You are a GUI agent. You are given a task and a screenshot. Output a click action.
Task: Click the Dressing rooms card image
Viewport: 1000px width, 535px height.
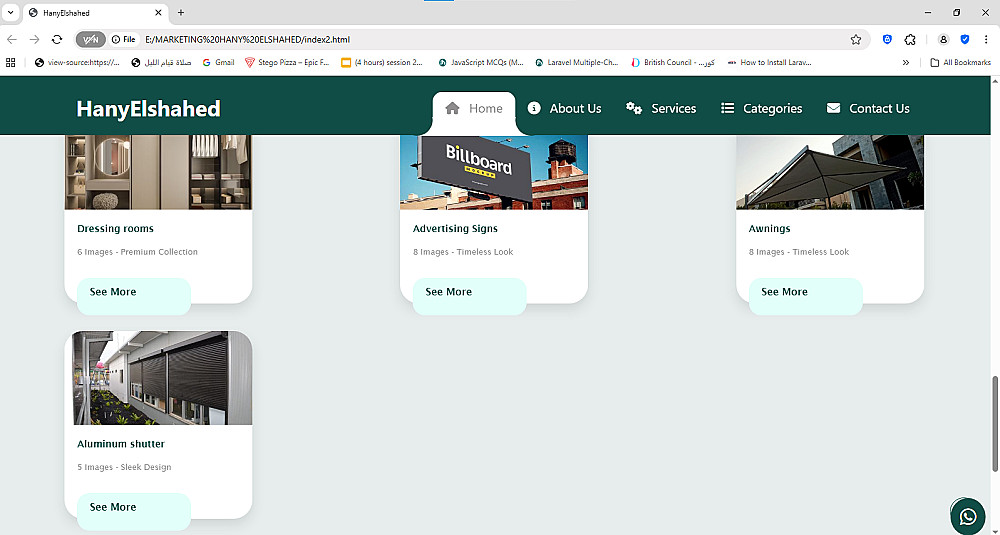pos(158,172)
